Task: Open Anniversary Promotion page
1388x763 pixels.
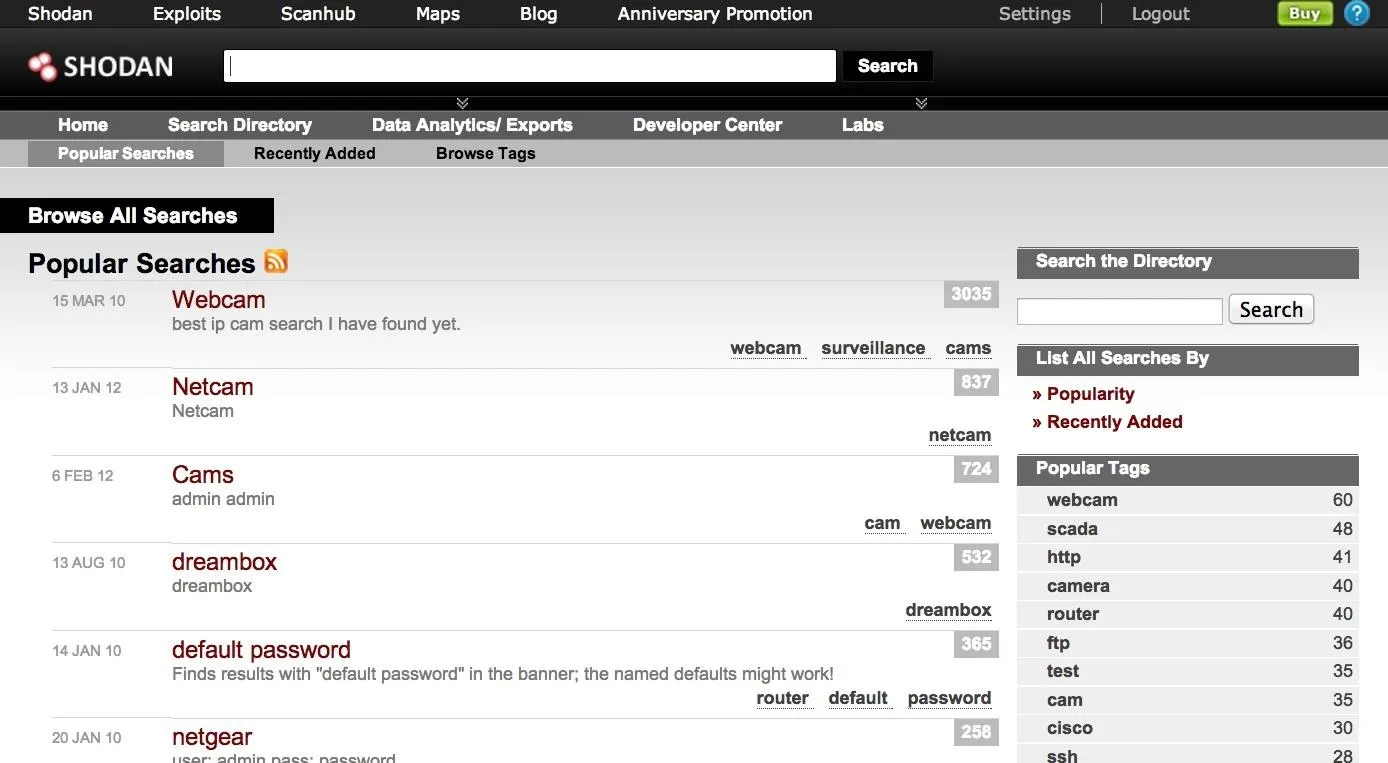Action: [x=715, y=14]
